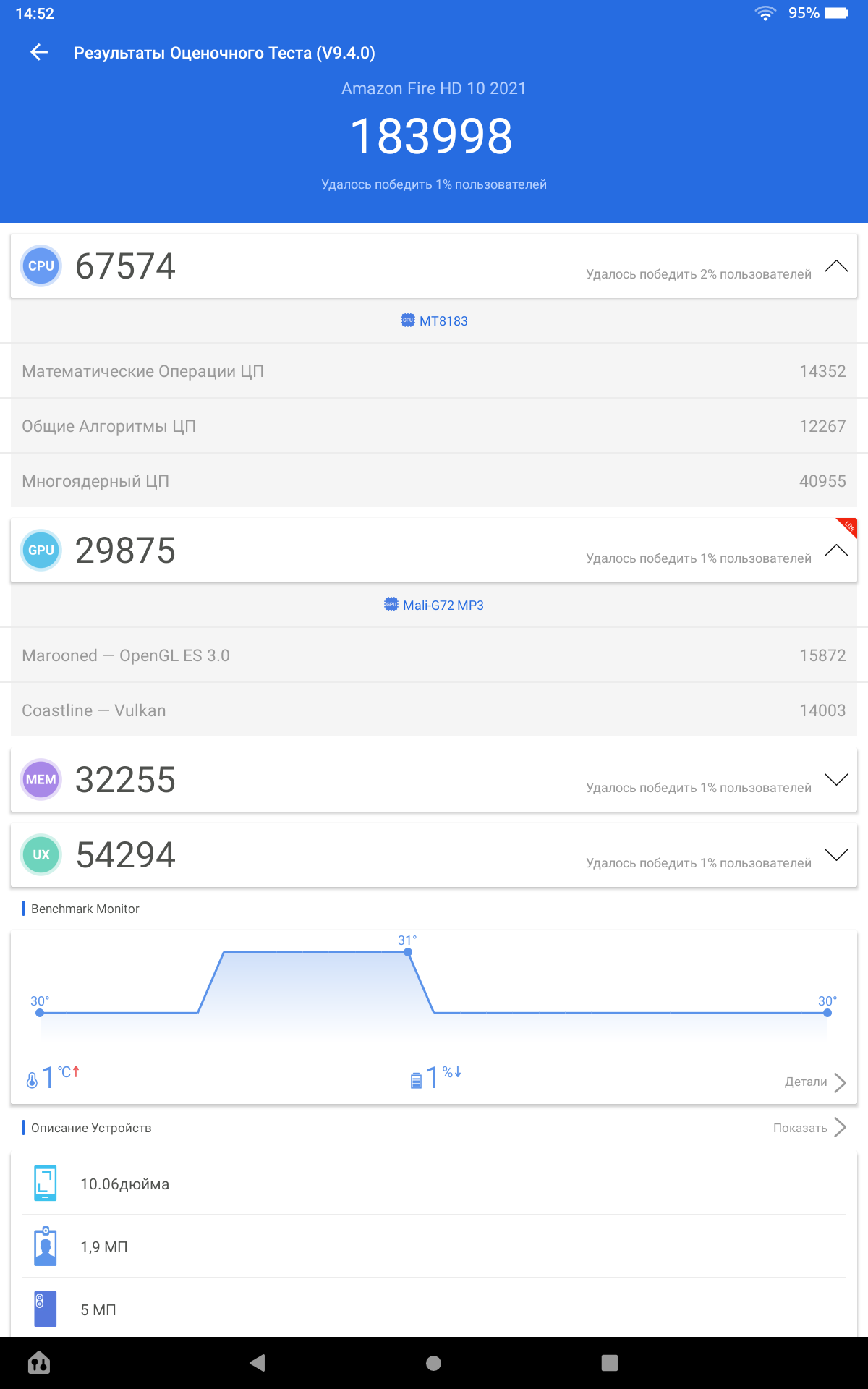This screenshot has width=868, height=1389.
Task: Tap the red Lite corner ribbon
Action: pos(848,526)
